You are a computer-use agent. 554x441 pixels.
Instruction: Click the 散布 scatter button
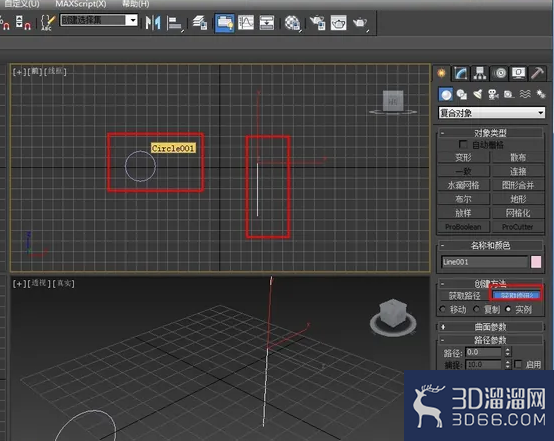518,157
